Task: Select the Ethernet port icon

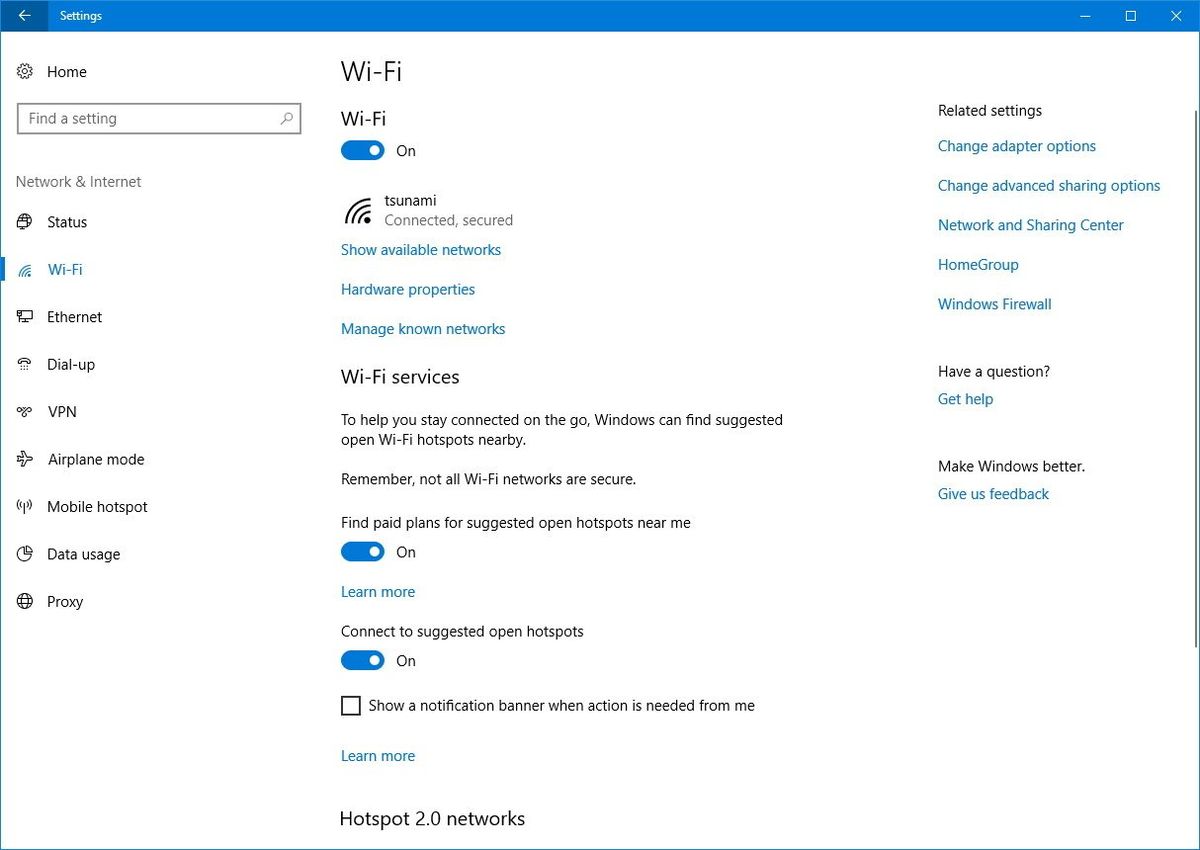Action: tap(24, 317)
